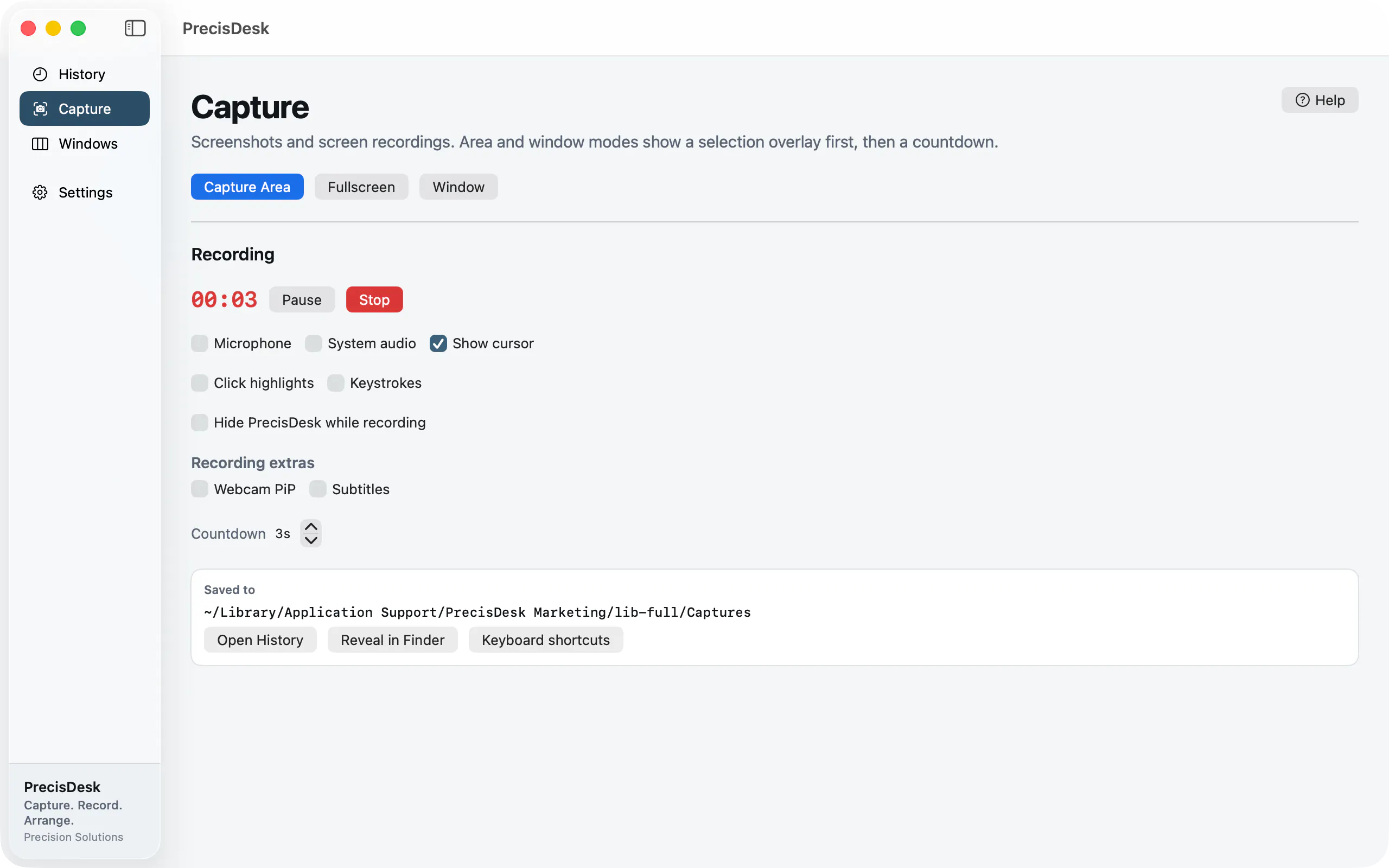This screenshot has height=868, width=1389.
Task: Click the "Precision Solutions" footer text
Action: 73,837
